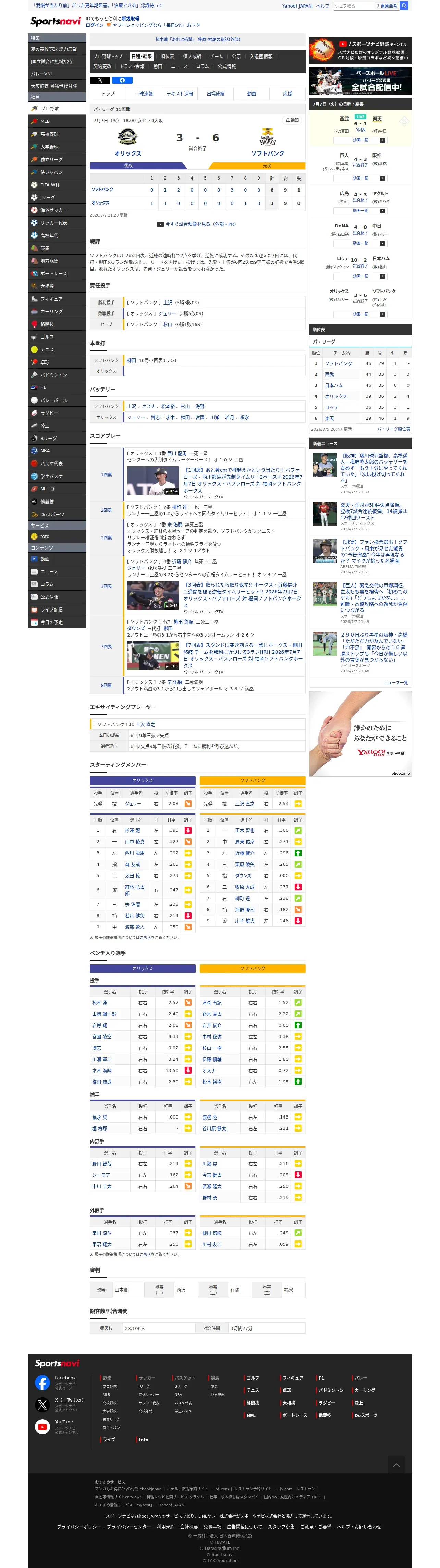Click the Sportsnavi logo in the header
Image resolution: width=440 pixels, height=1568 pixels.
(x=56, y=22)
